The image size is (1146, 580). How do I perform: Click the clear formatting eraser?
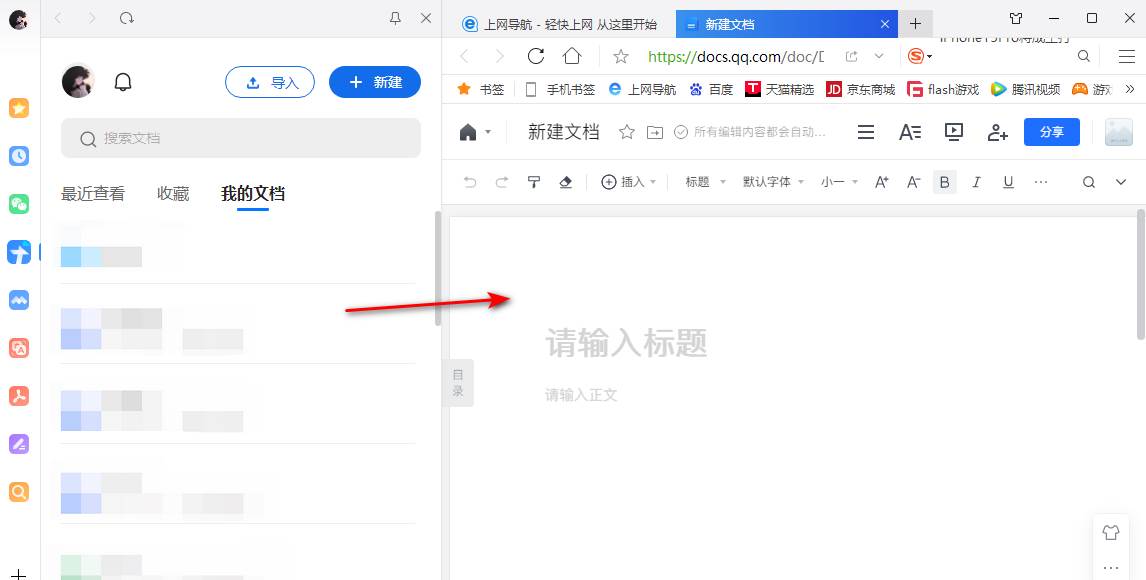click(x=565, y=182)
